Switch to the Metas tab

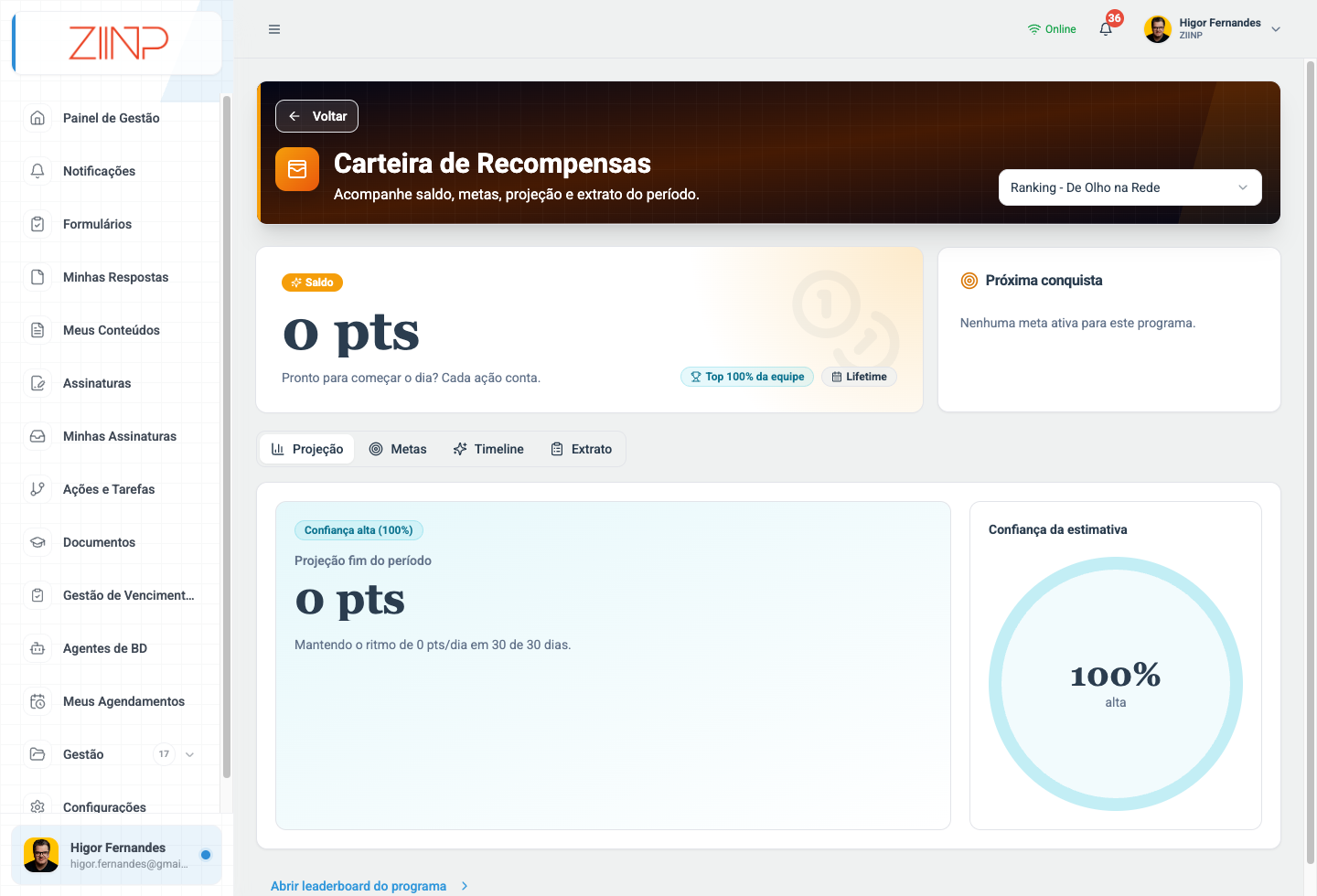click(398, 449)
